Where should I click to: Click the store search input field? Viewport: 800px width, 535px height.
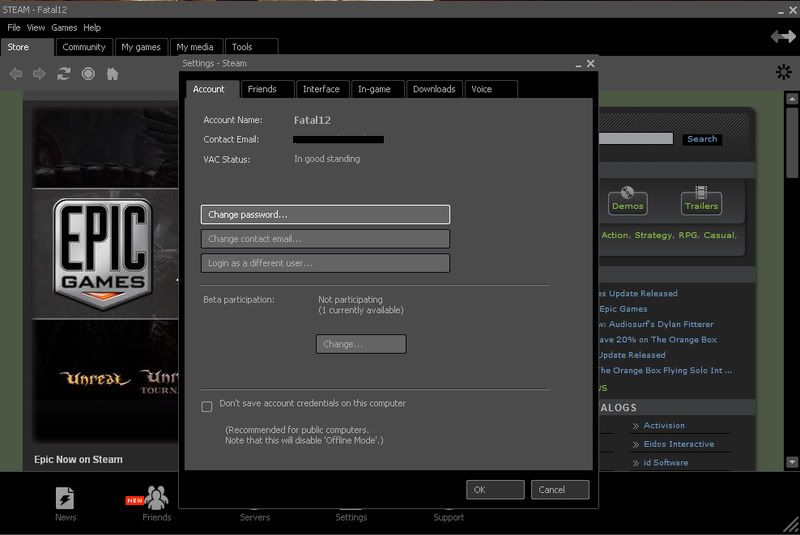click(636, 139)
